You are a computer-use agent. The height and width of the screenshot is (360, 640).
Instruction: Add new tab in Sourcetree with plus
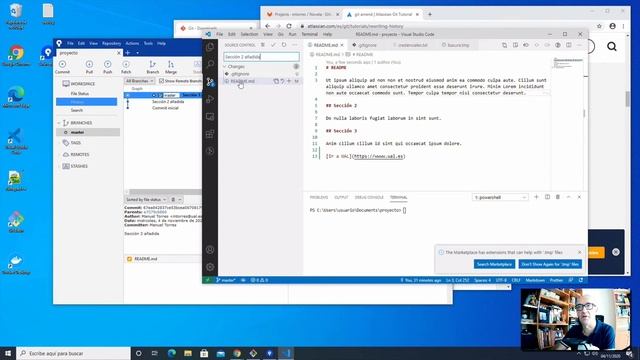pyautogui.click(x=128, y=53)
